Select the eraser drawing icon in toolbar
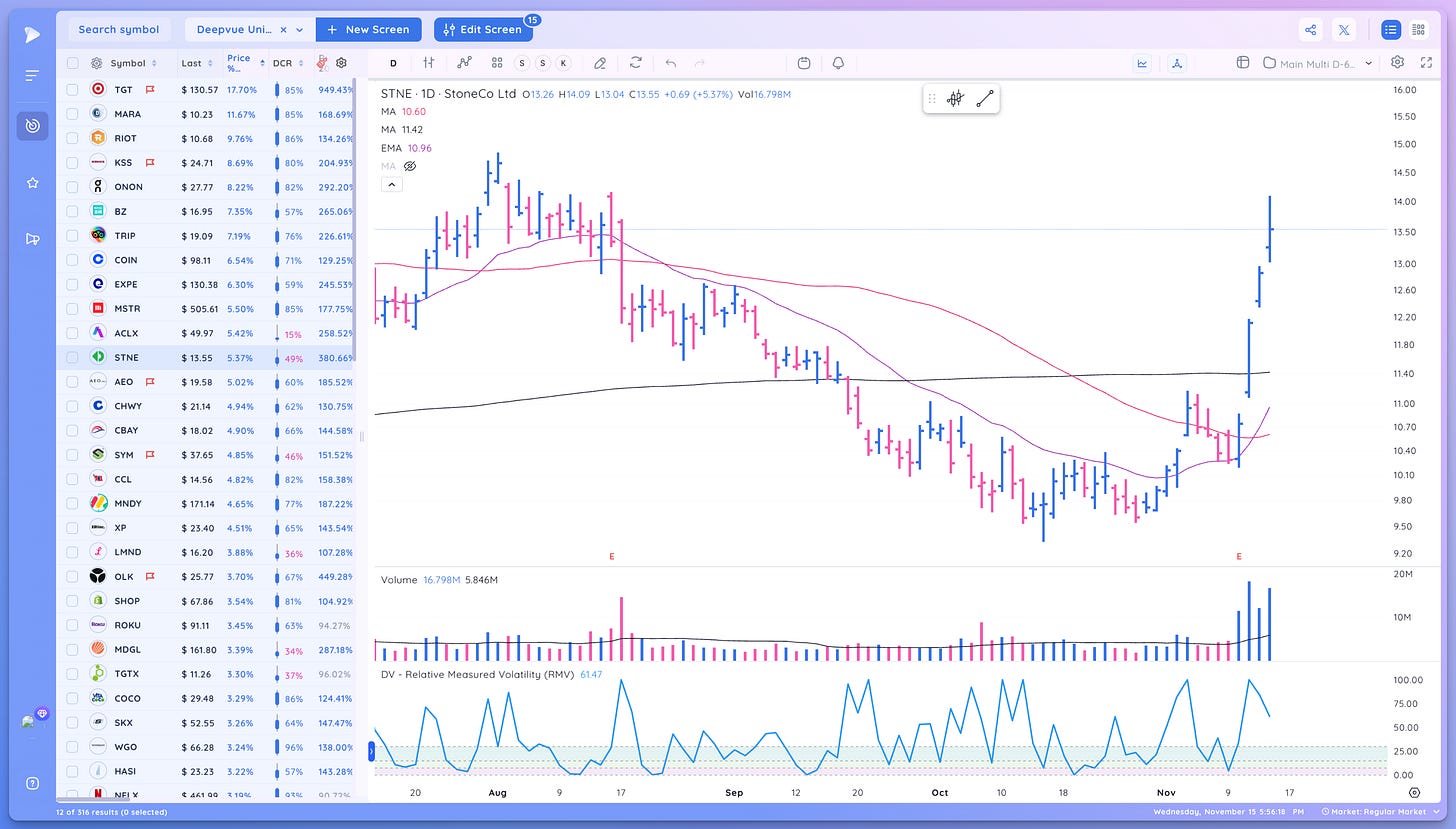1456x829 pixels. coord(600,63)
